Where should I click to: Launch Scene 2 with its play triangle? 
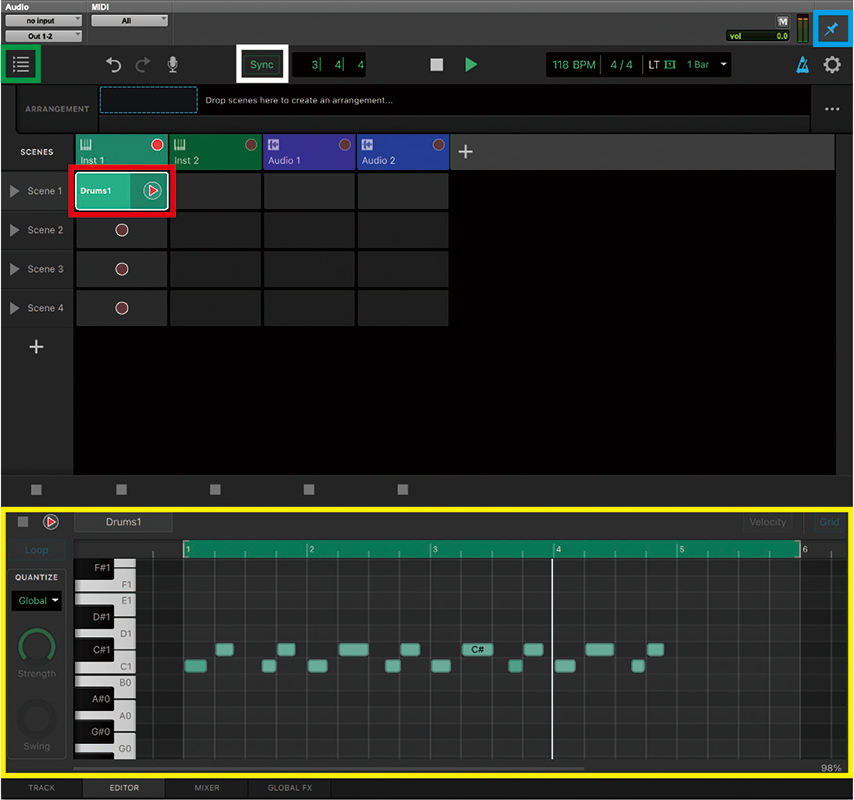pos(15,230)
